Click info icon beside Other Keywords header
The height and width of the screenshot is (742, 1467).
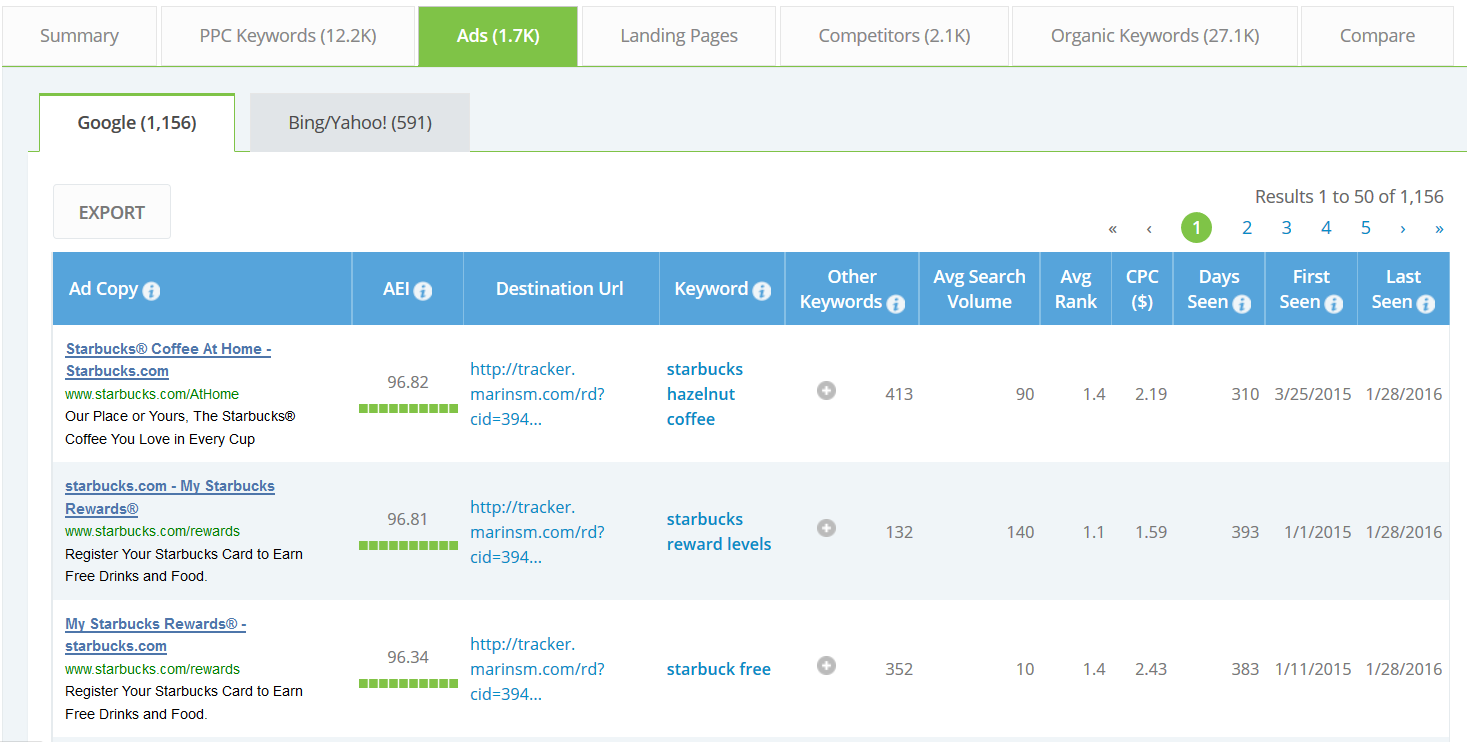tap(896, 304)
